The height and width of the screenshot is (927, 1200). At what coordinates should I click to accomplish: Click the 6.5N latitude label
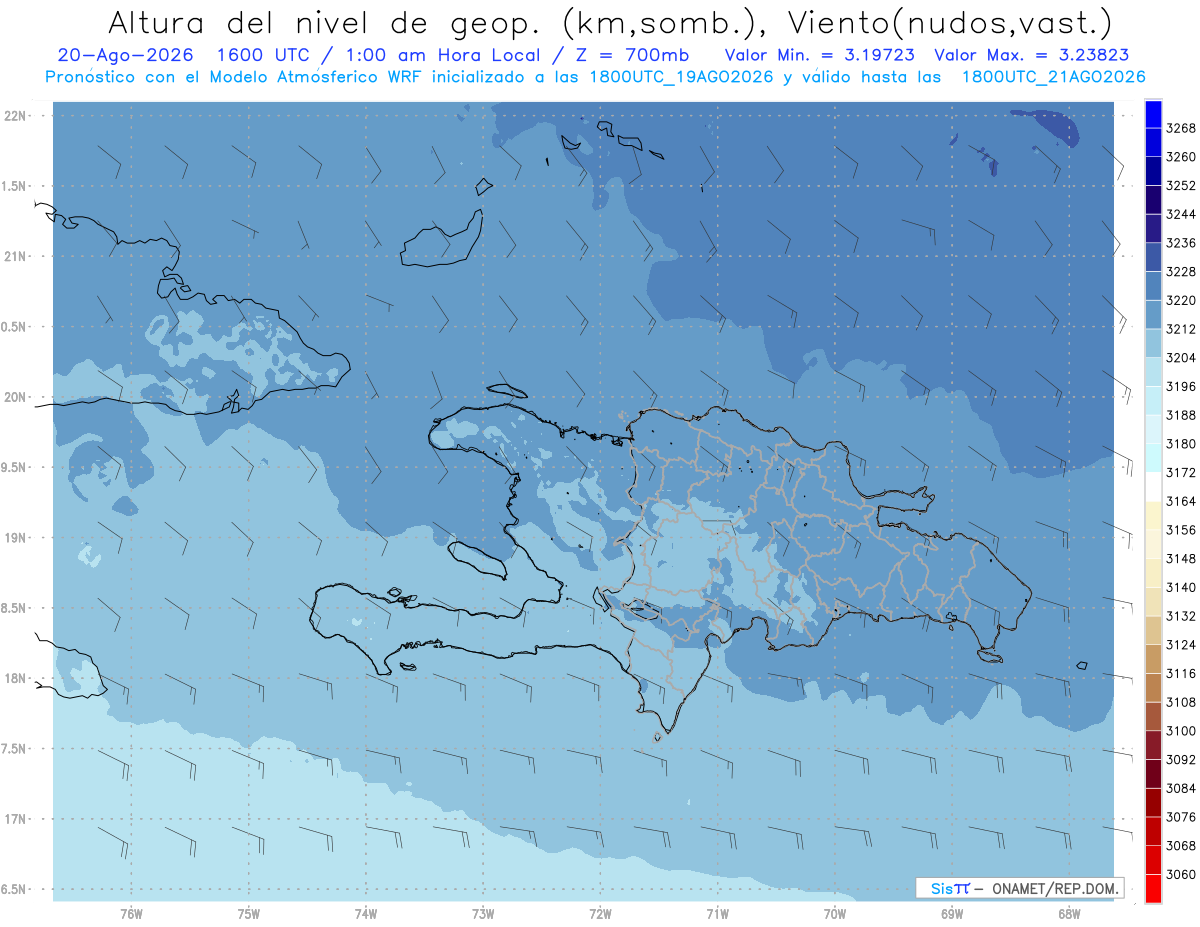click(x=14, y=889)
